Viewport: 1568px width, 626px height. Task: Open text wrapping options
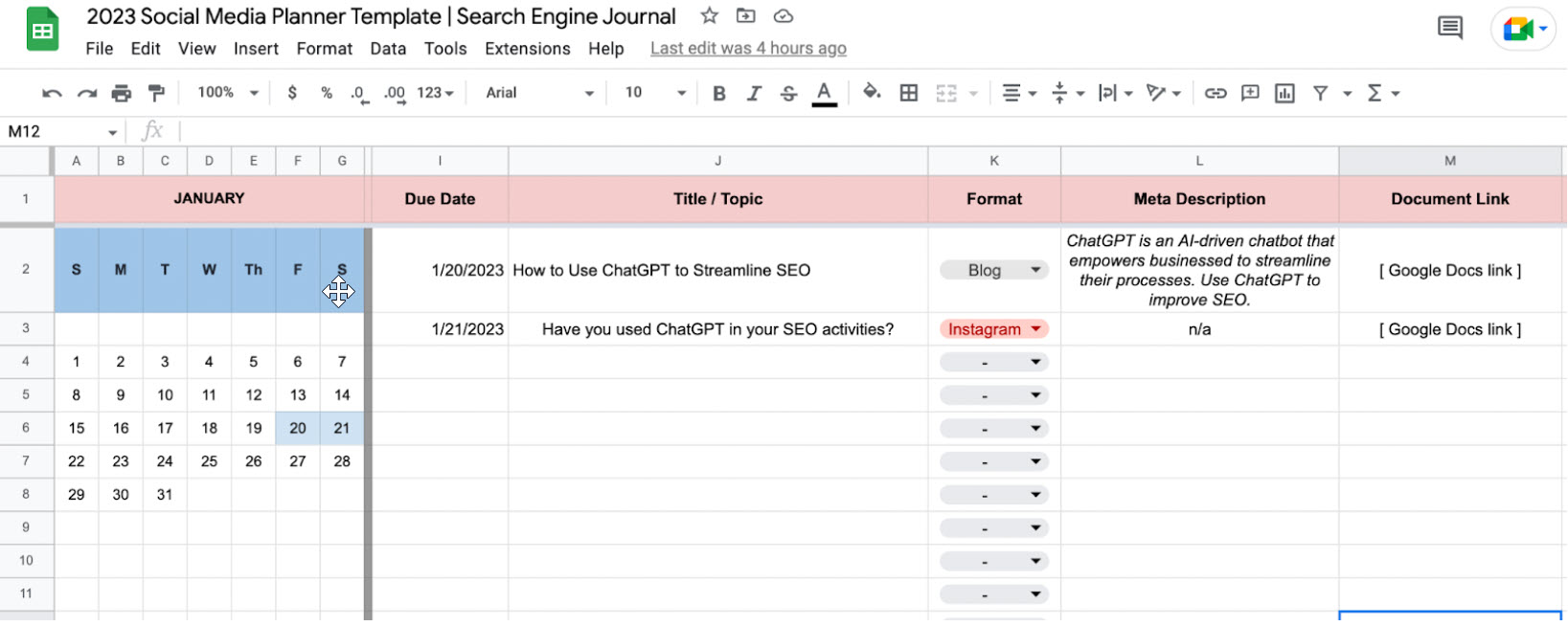(x=1115, y=93)
